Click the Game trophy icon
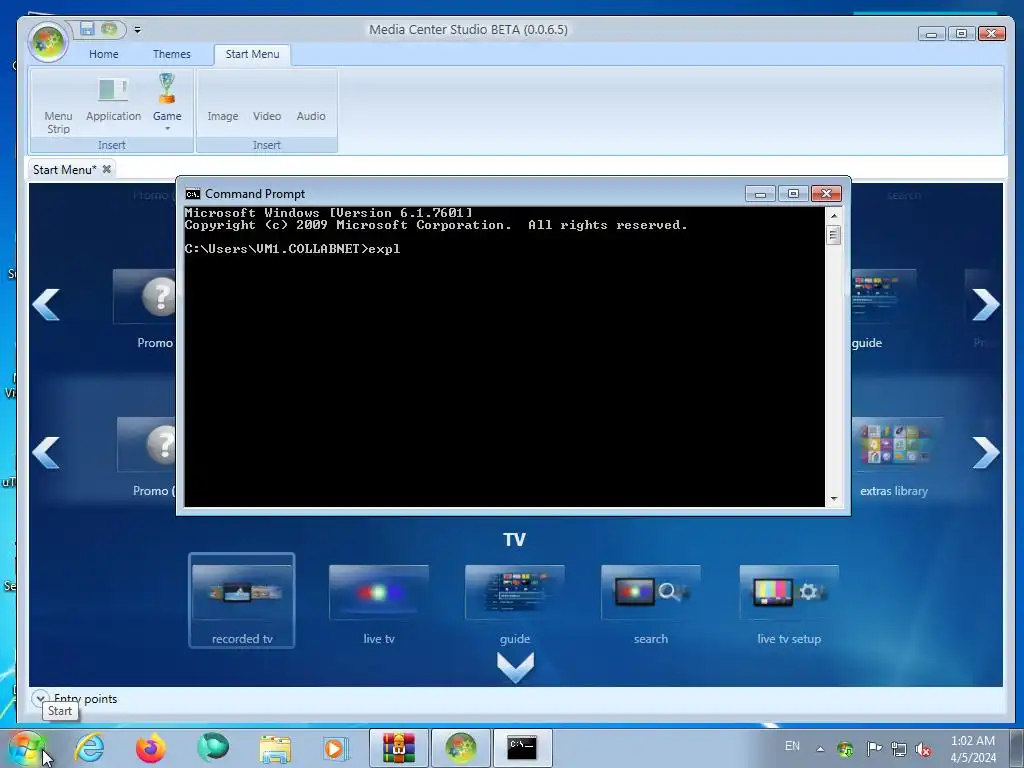Image resolution: width=1024 pixels, height=768 pixels. pyautogui.click(x=167, y=89)
